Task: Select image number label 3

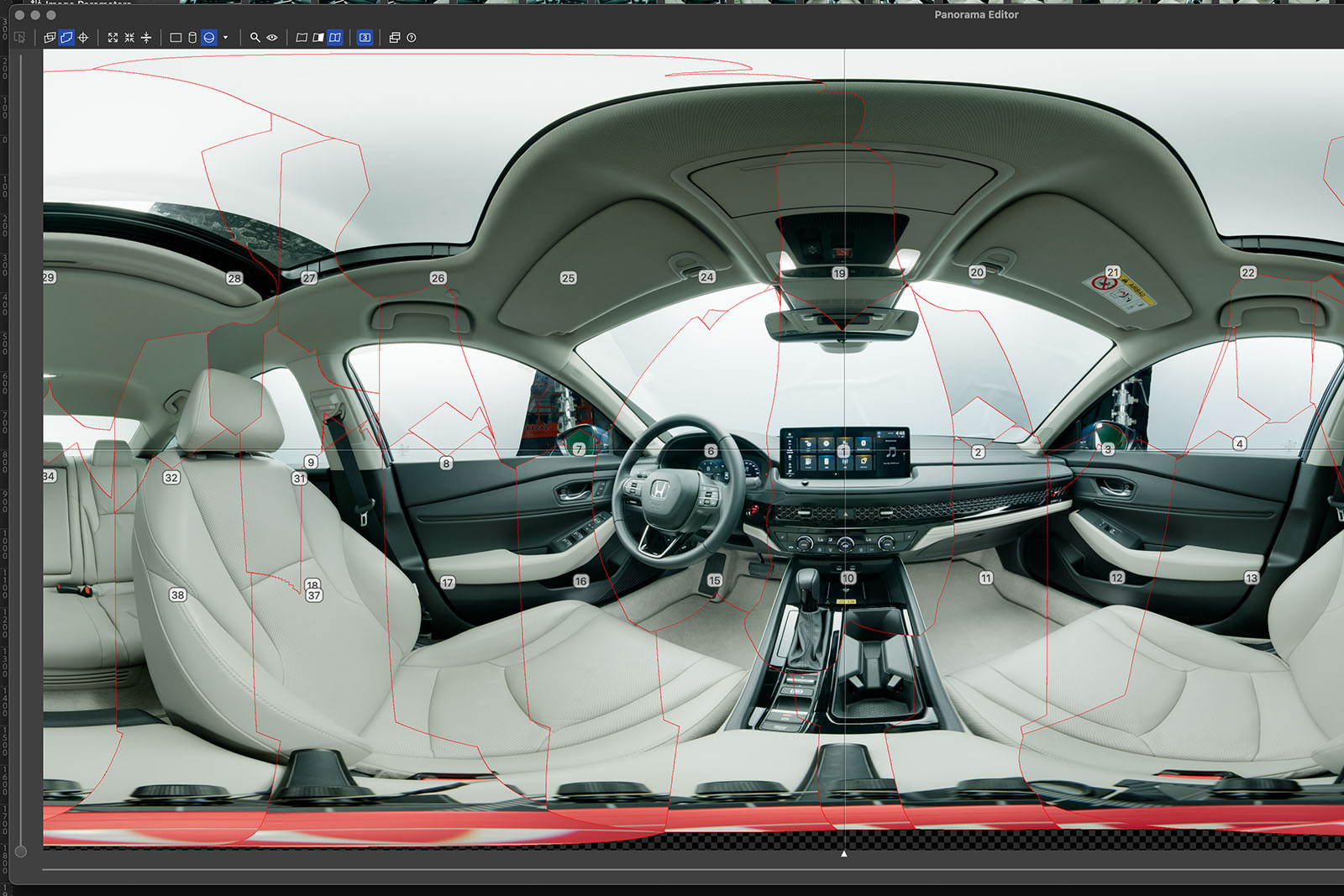Action: coord(1108,450)
